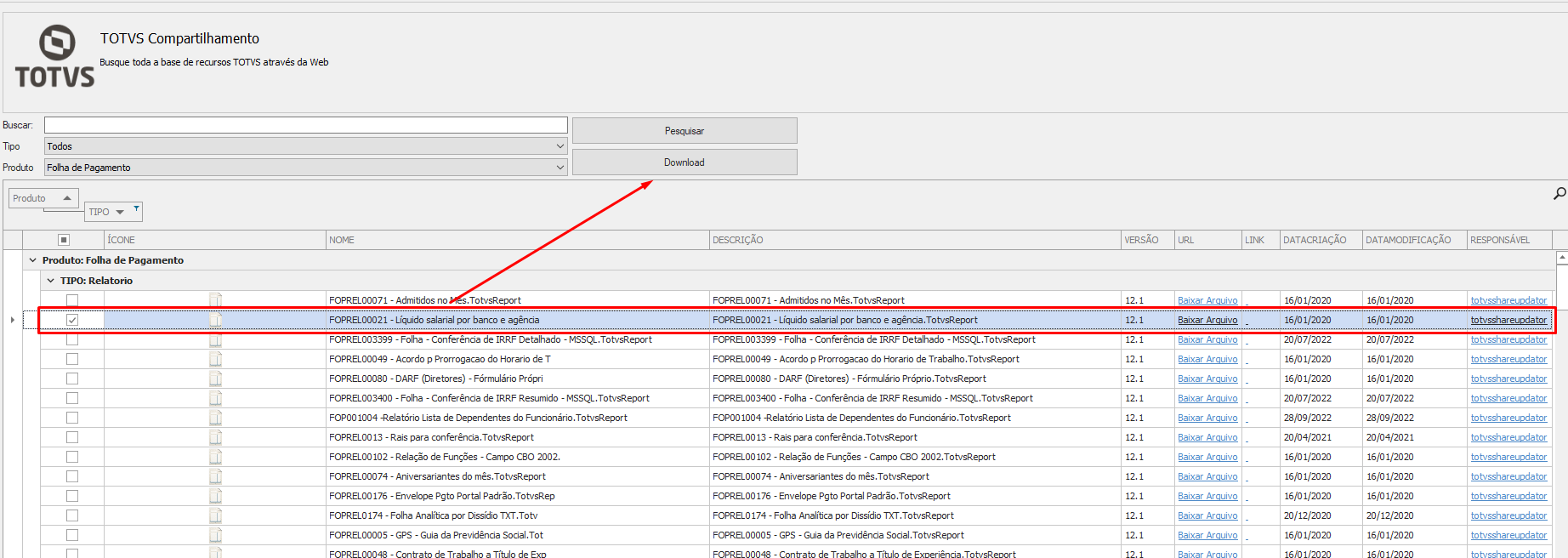The image size is (1568, 558).
Task: Collapse the Produto: Folha de Pagamento group
Action: (x=33, y=260)
